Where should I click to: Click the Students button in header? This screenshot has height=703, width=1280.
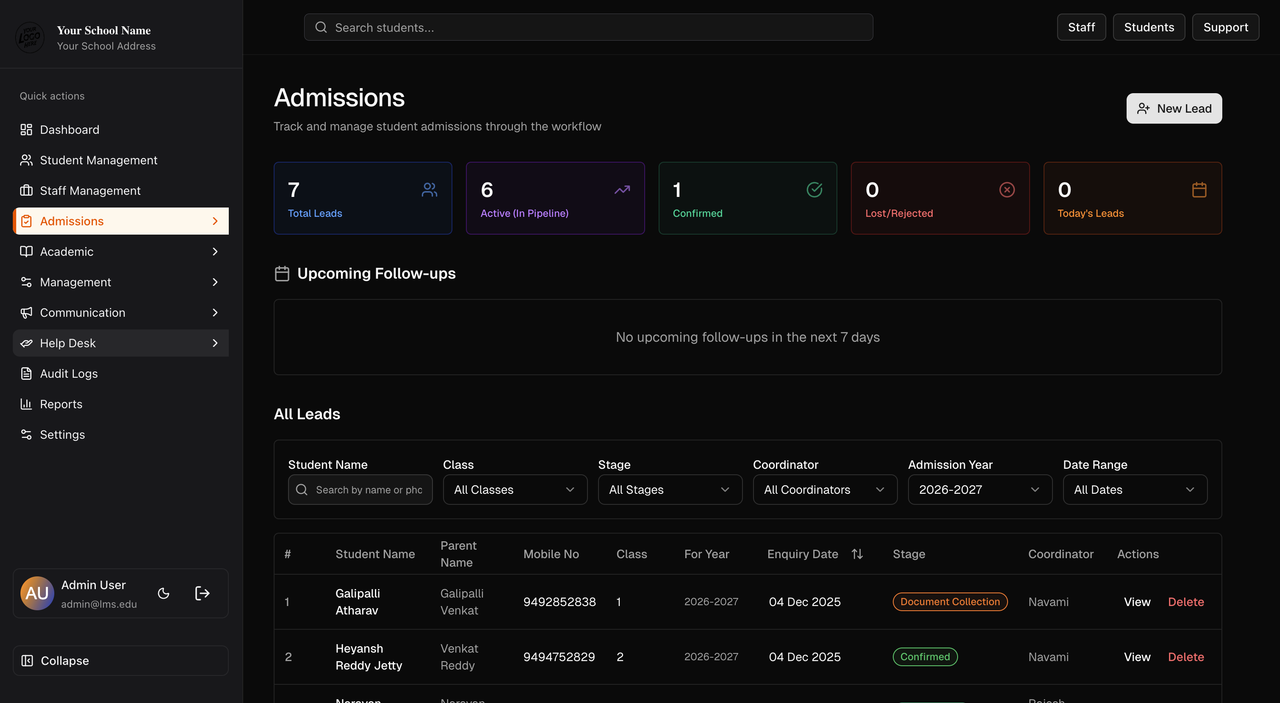tap(1149, 27)
